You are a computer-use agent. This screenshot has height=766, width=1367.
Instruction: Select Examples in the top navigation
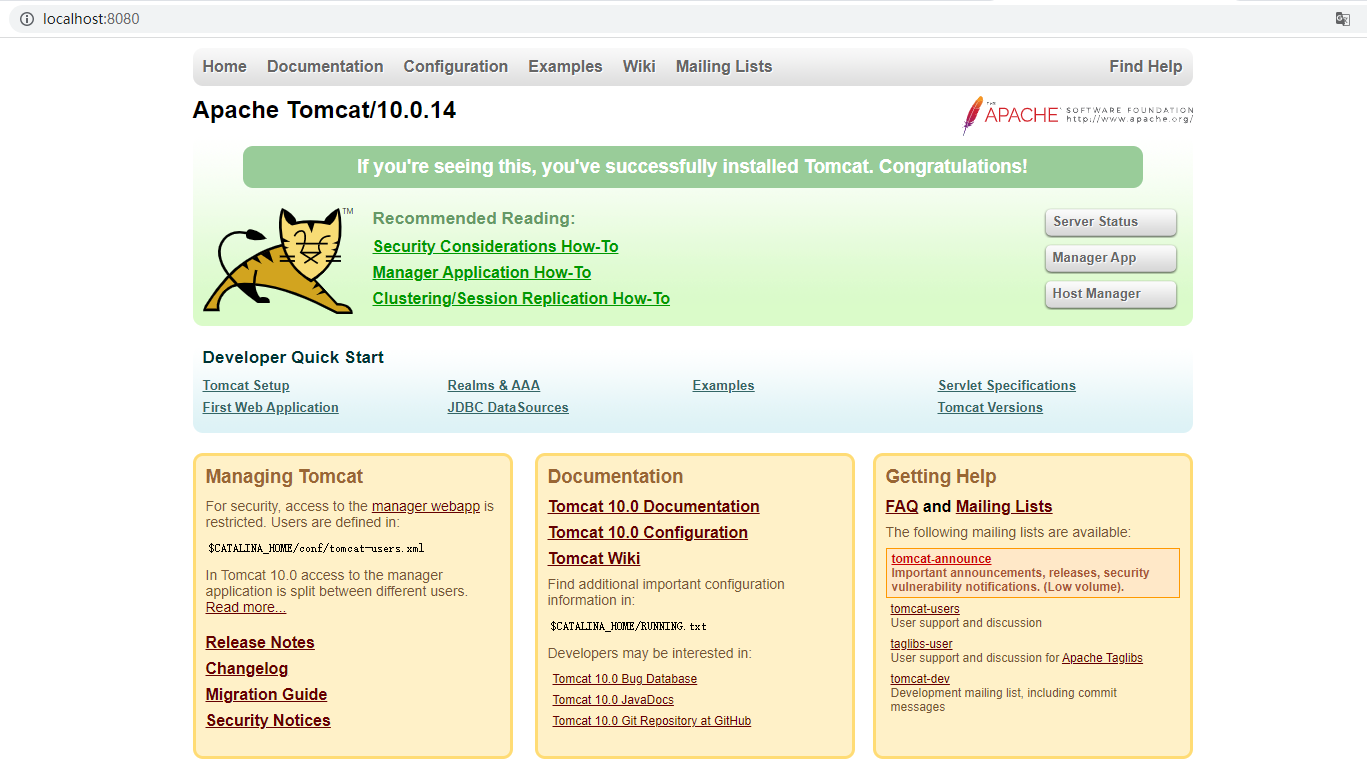click(565, 67)
